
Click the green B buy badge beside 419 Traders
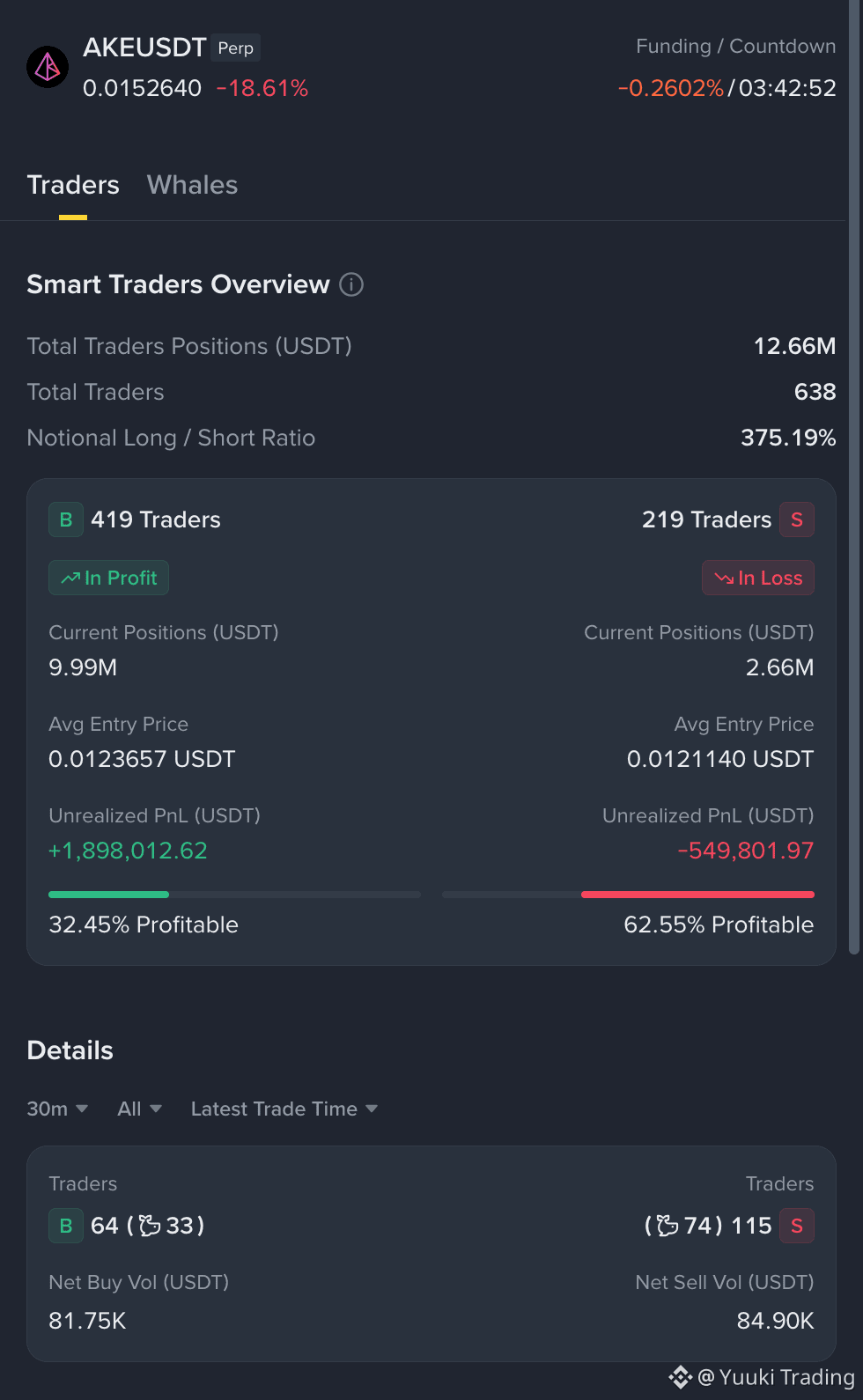(x=66, y=519)
